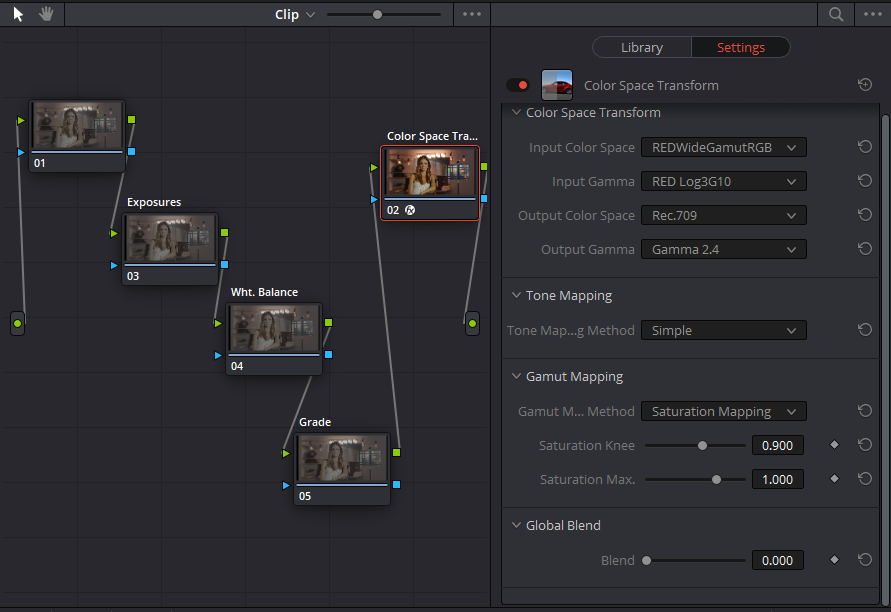
Task: Collapse the Global Blend section
Action: click(516, 525)
